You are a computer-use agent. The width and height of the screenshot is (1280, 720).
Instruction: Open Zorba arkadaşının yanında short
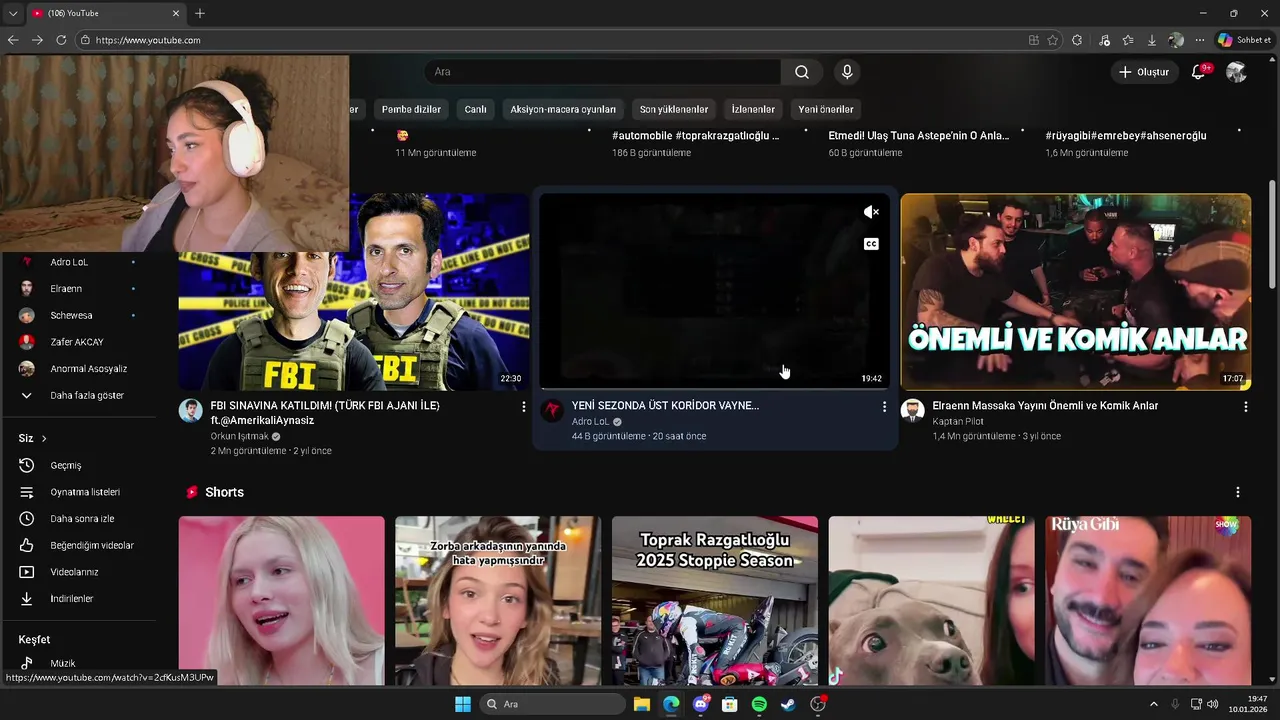coord(498,600)
